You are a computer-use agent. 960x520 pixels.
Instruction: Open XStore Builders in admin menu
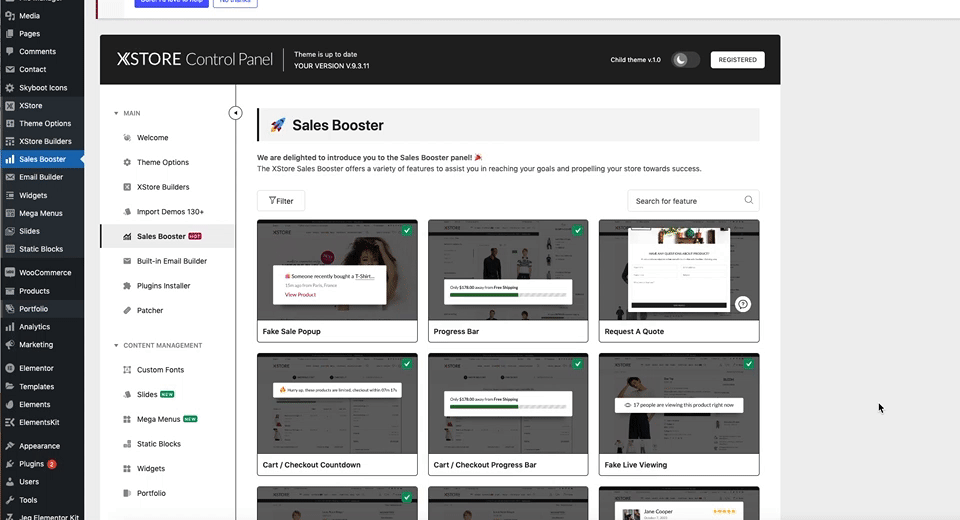tap(45, 141)
